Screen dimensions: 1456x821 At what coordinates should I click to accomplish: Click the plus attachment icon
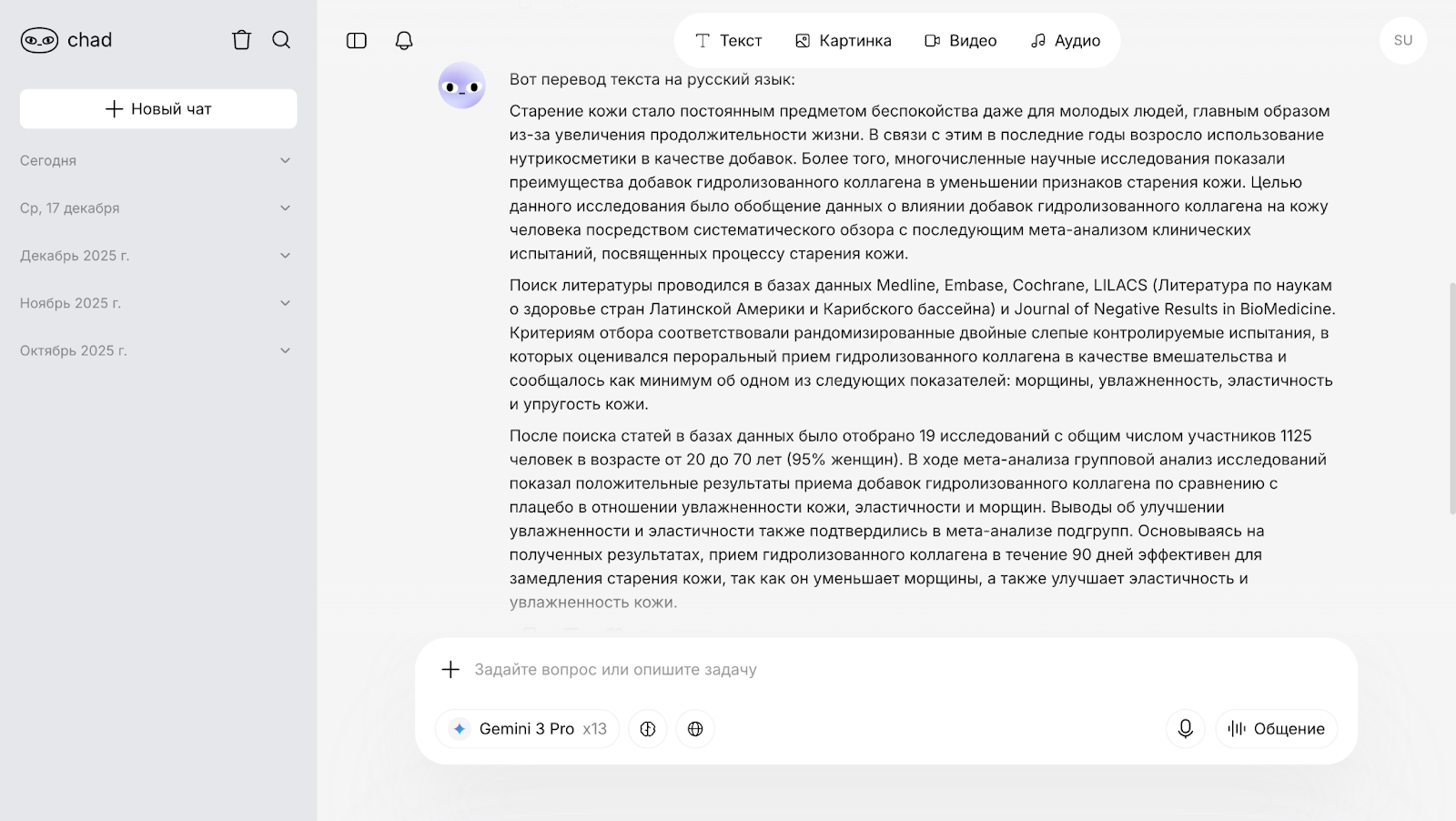pyautogui.click(x=450, y=670)
